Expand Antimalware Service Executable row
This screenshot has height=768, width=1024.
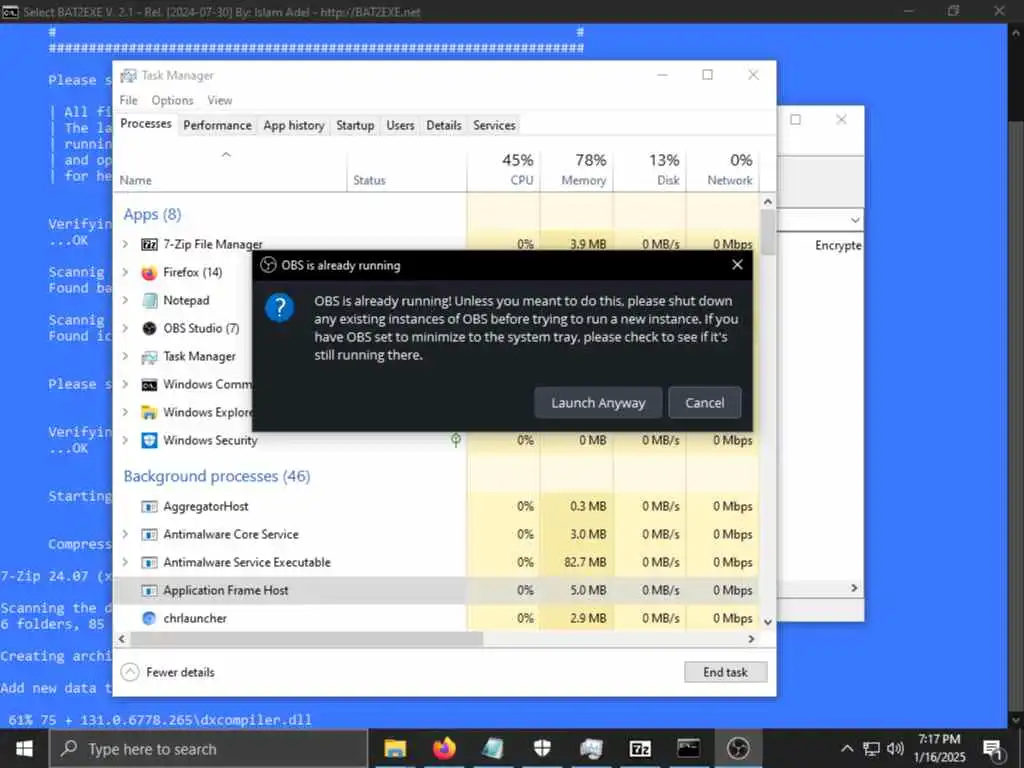coord(125,562)
